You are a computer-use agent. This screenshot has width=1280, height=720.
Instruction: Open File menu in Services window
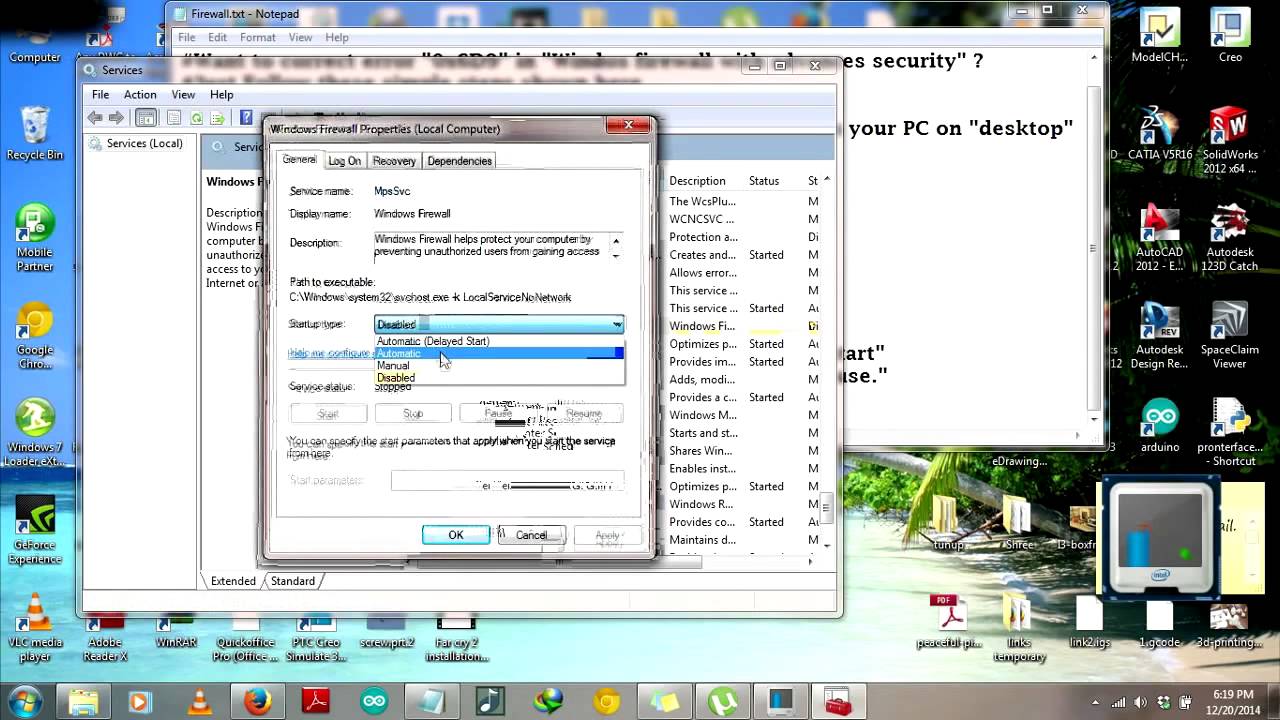click(101, 95)
